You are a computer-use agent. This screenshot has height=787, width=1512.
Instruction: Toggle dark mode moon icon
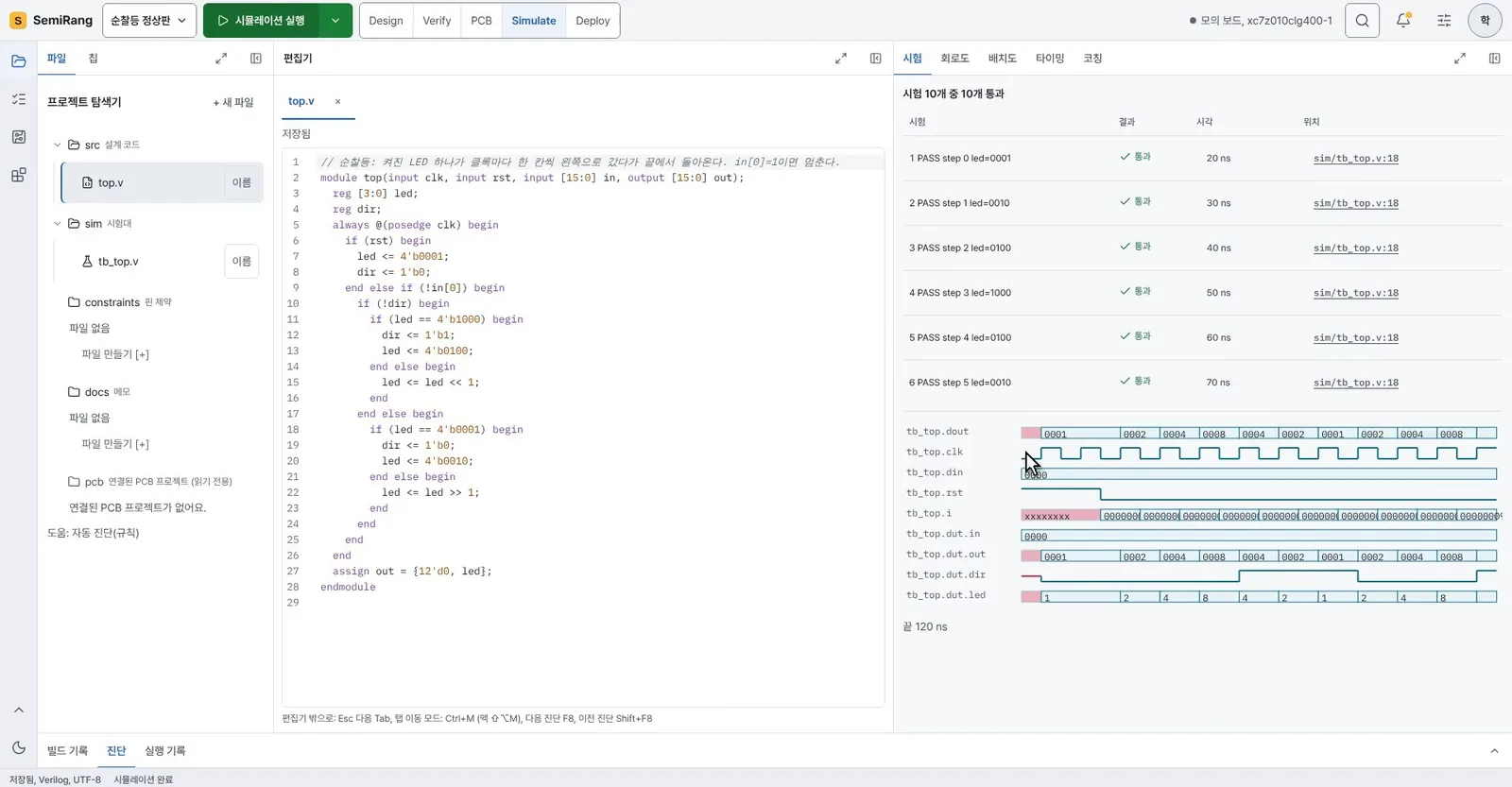(x=19, y=747)
